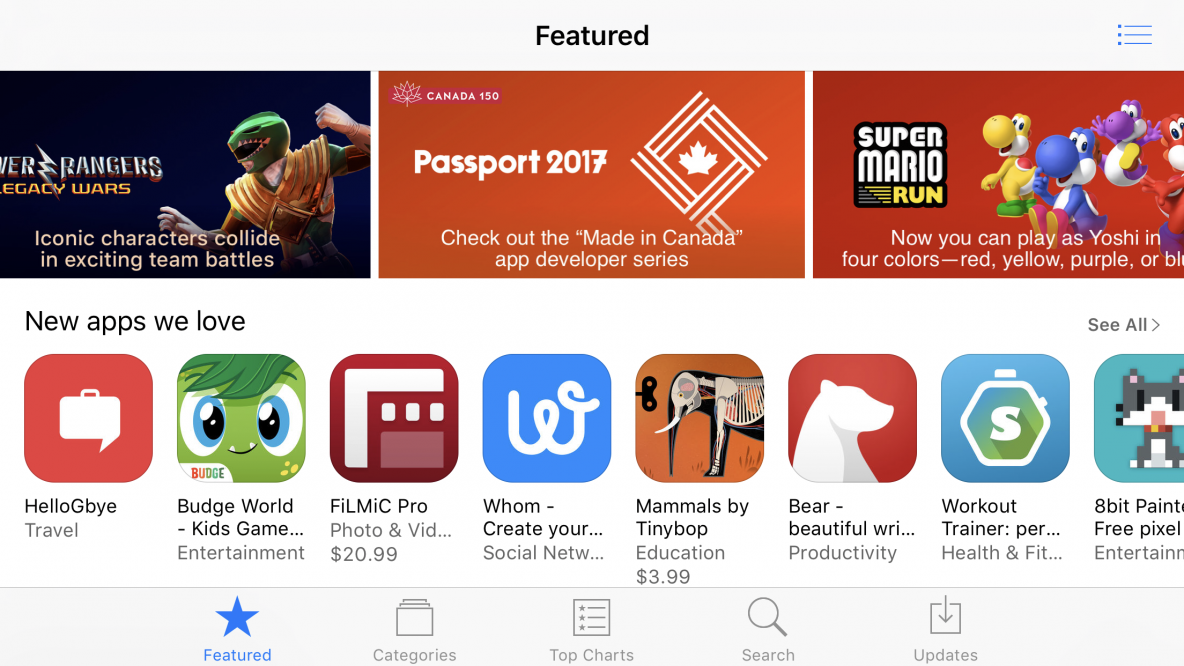Tap the Workout Trainer app icon
The width and height of the screenshot is (1184, 666).
[1005, 418]
